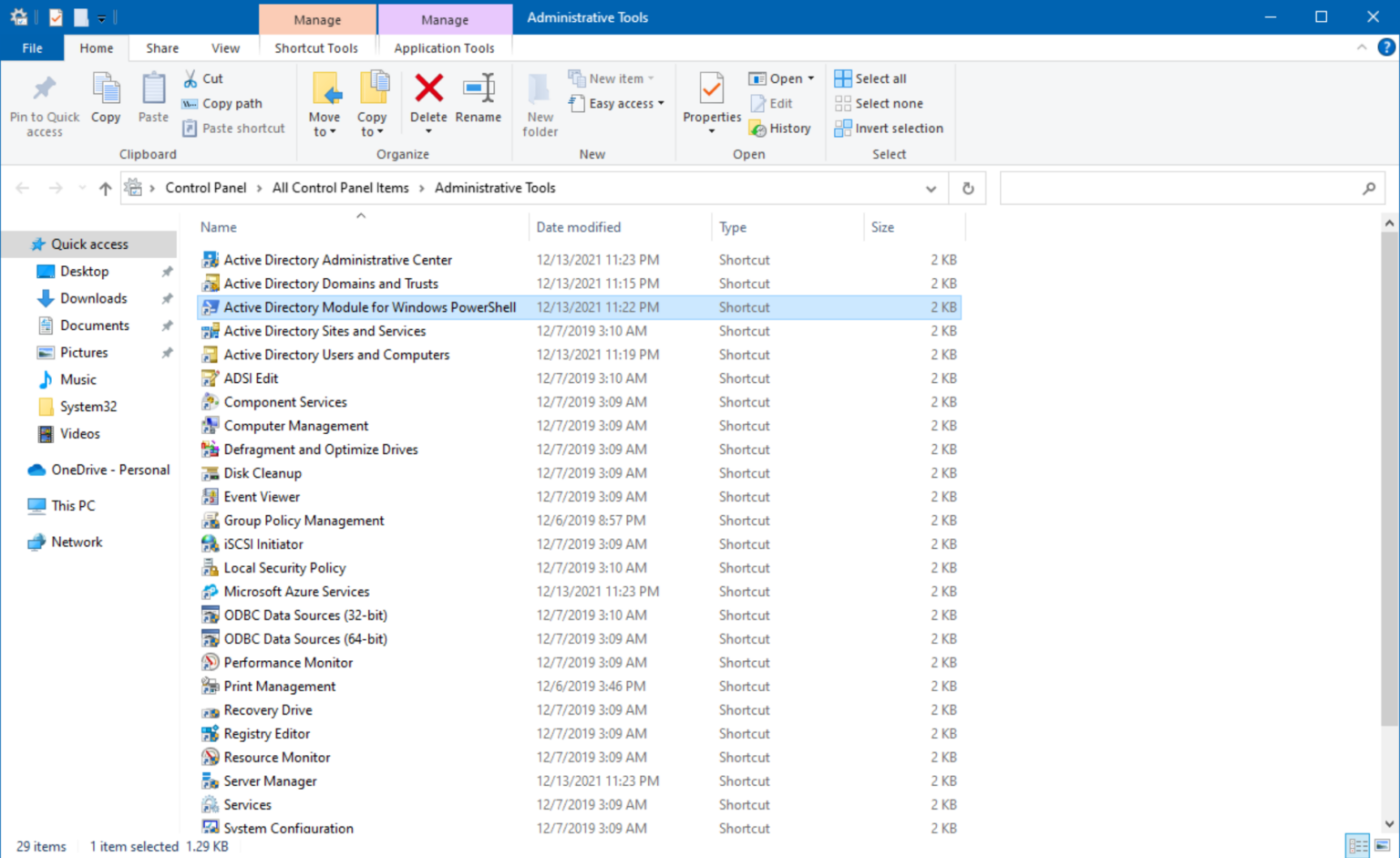Expand the Open dropdown
1400x858 pixels.
pyautogui.click(x=808, y=78)
